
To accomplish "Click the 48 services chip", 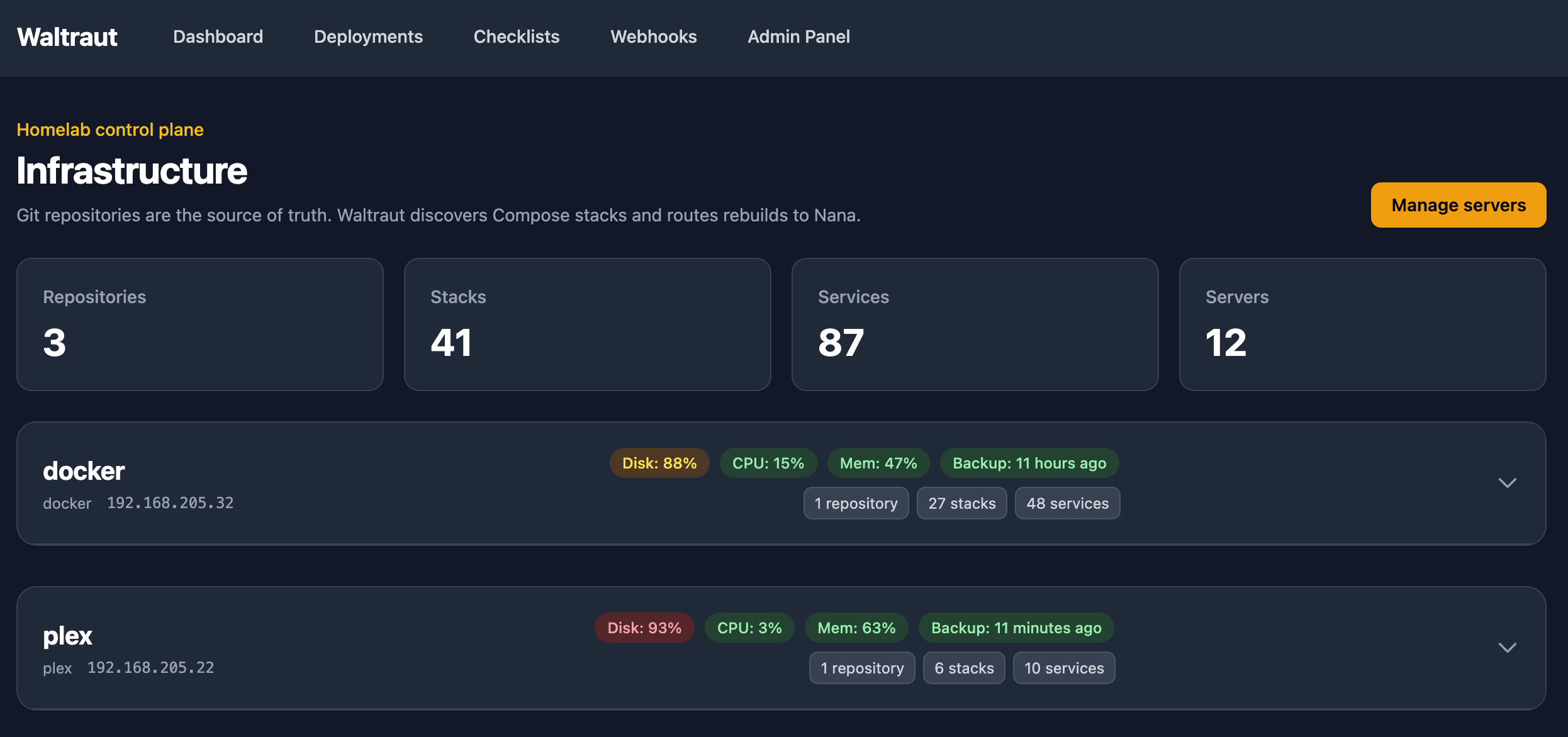I will [x=1067, y=503].
